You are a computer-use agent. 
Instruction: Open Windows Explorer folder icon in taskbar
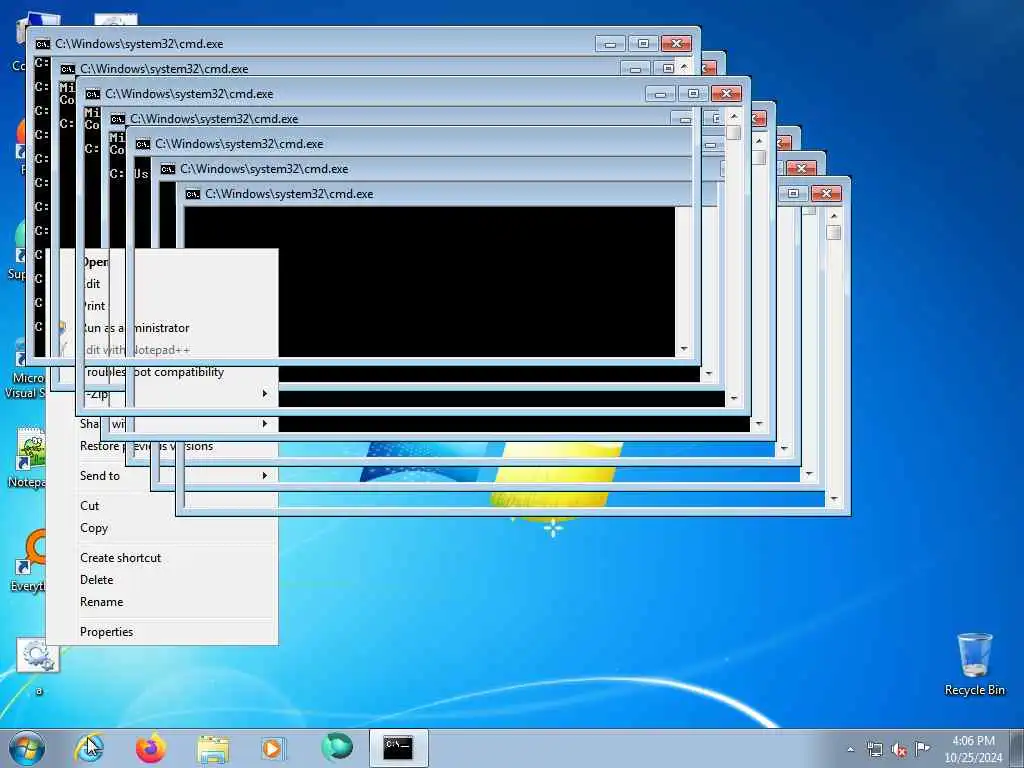click(213, 749)
